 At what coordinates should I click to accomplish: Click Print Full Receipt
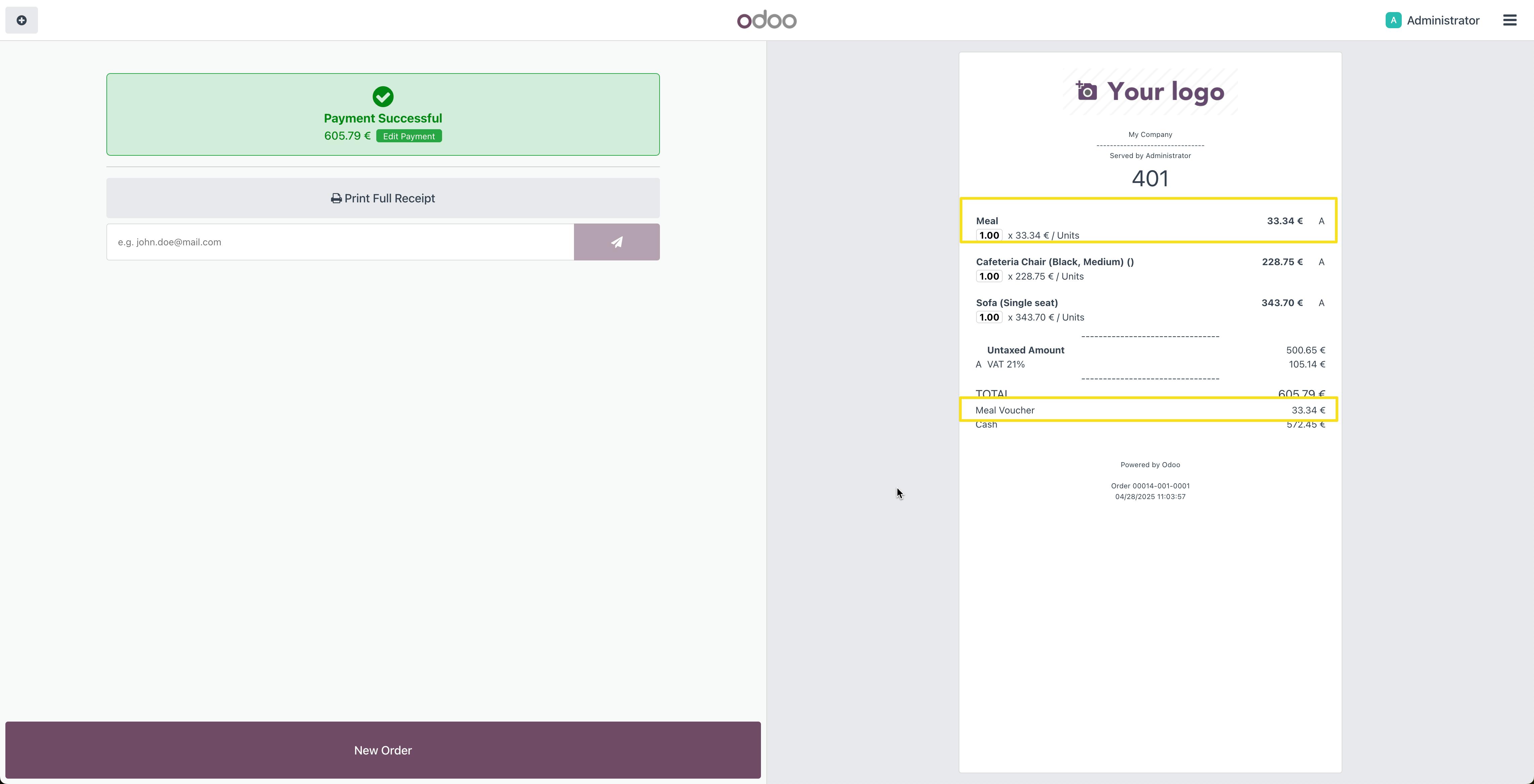coord(383,198)
